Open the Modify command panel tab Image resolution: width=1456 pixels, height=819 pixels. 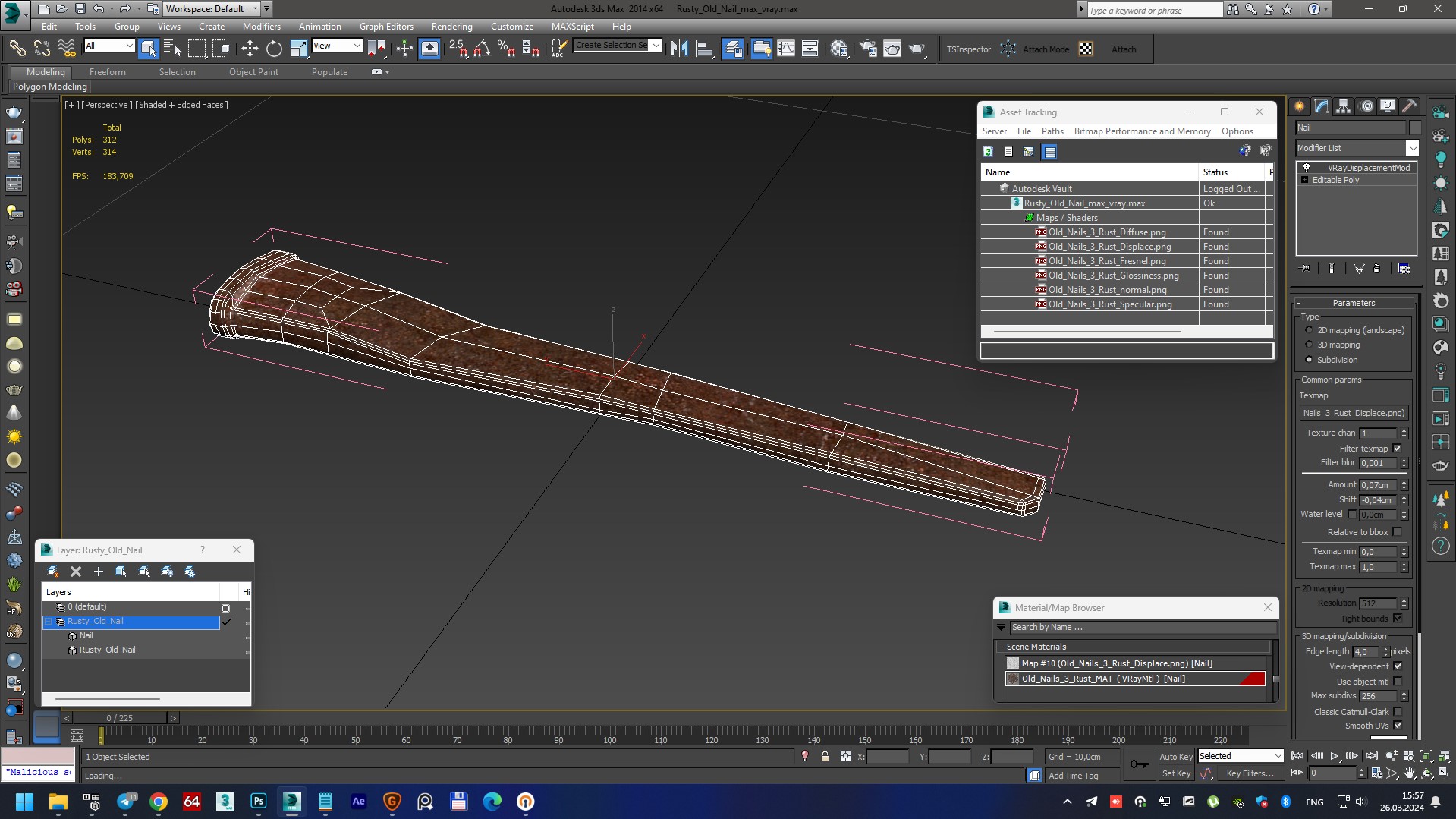pos(1322,106)
